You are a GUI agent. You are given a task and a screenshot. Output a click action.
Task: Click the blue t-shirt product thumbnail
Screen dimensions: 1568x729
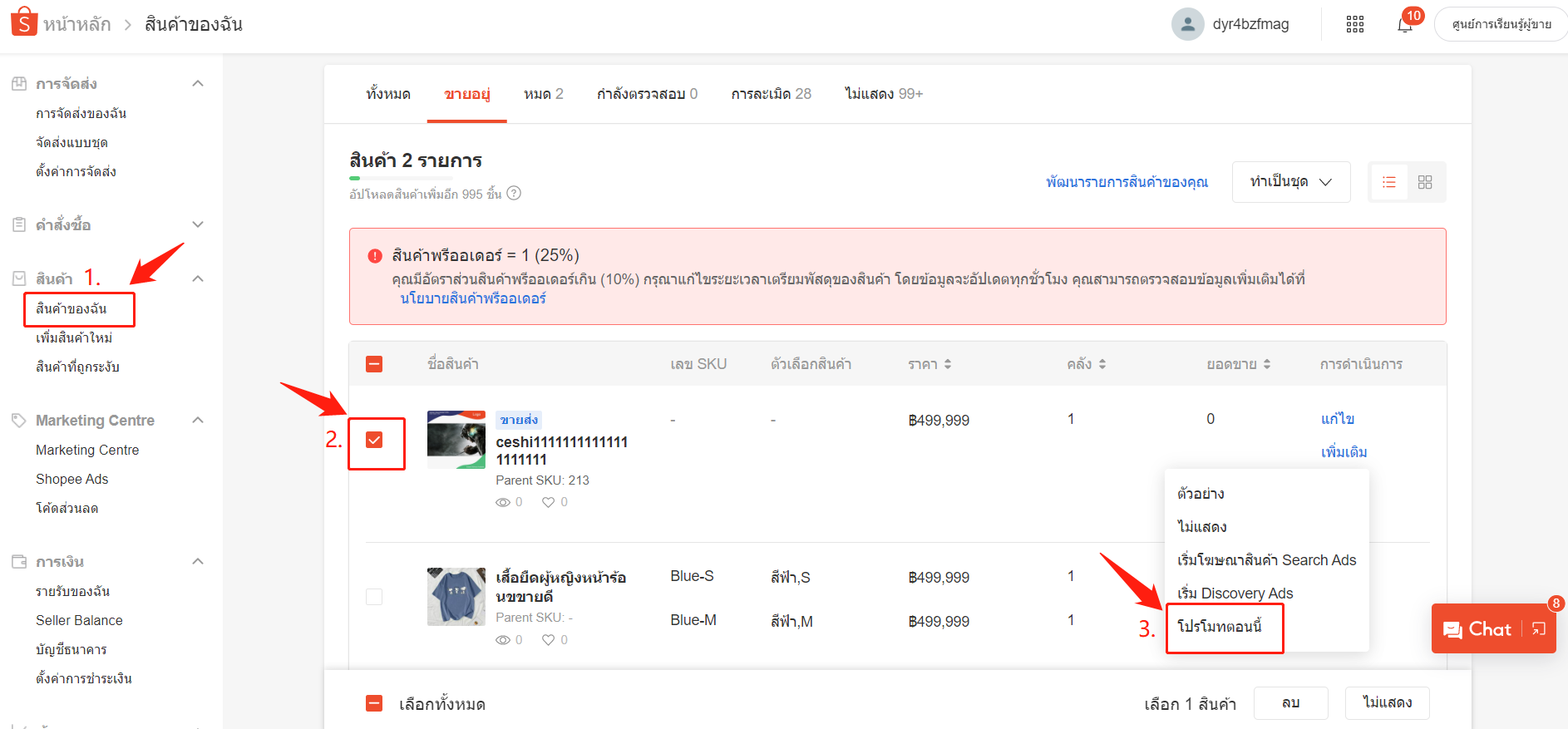(x=456, y=597)
